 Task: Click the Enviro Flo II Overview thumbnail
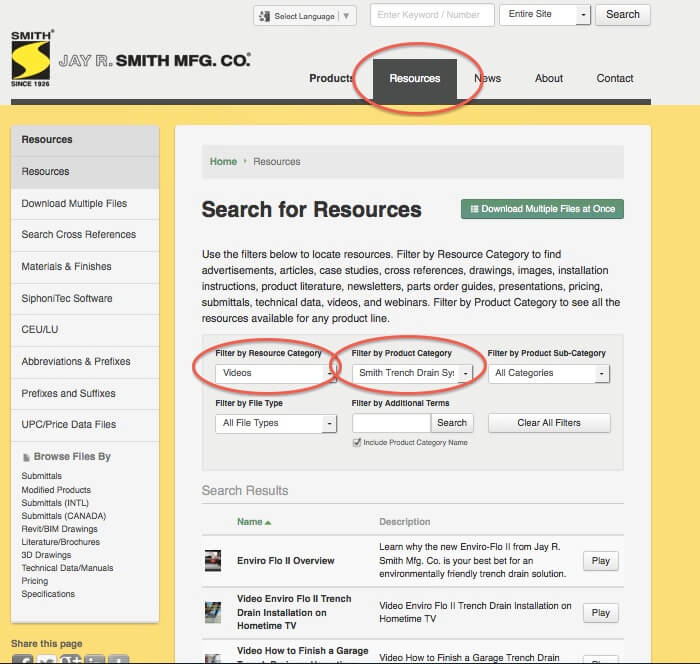point(213,561)
